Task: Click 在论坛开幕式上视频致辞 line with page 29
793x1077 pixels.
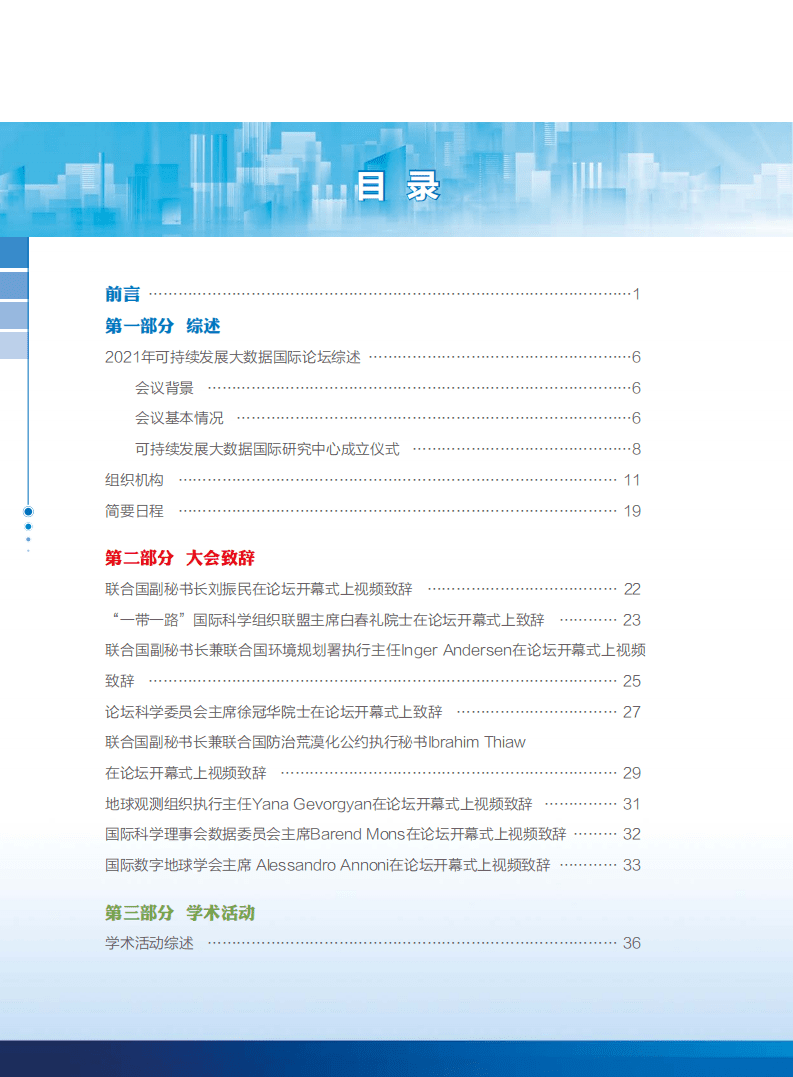Action: coord(373,773)
